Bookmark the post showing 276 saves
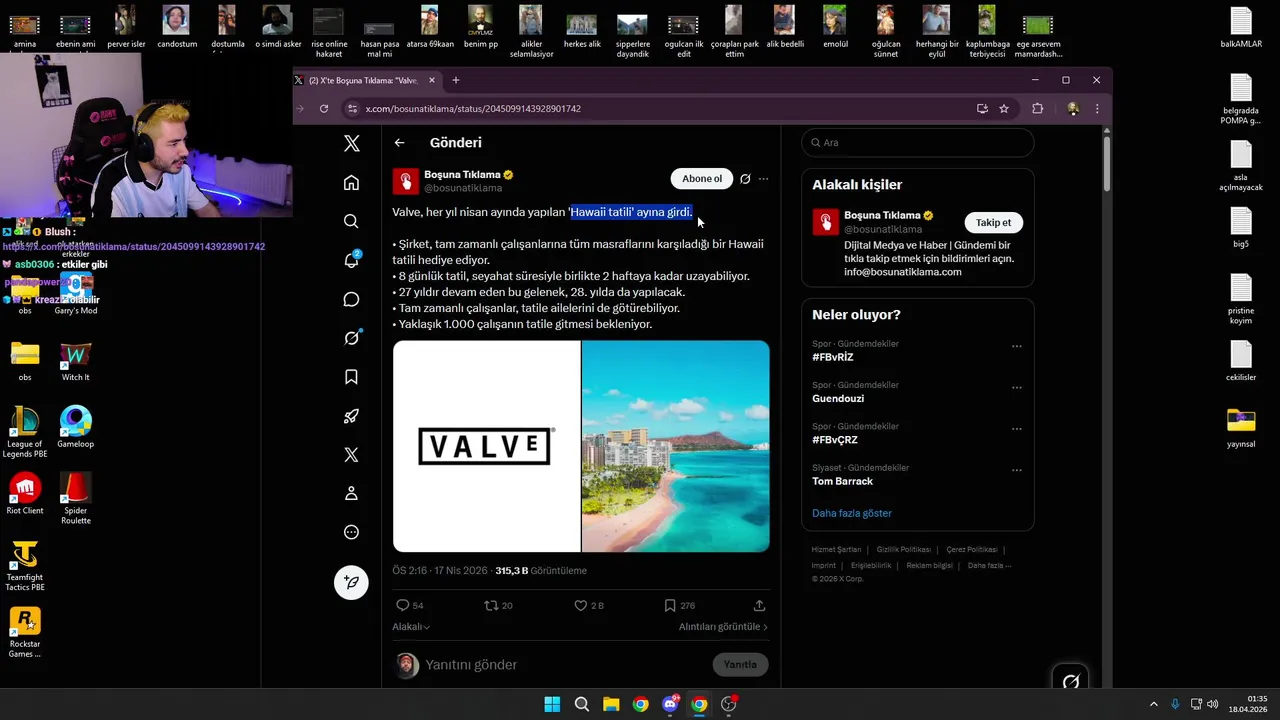 (x=670, y=605)
